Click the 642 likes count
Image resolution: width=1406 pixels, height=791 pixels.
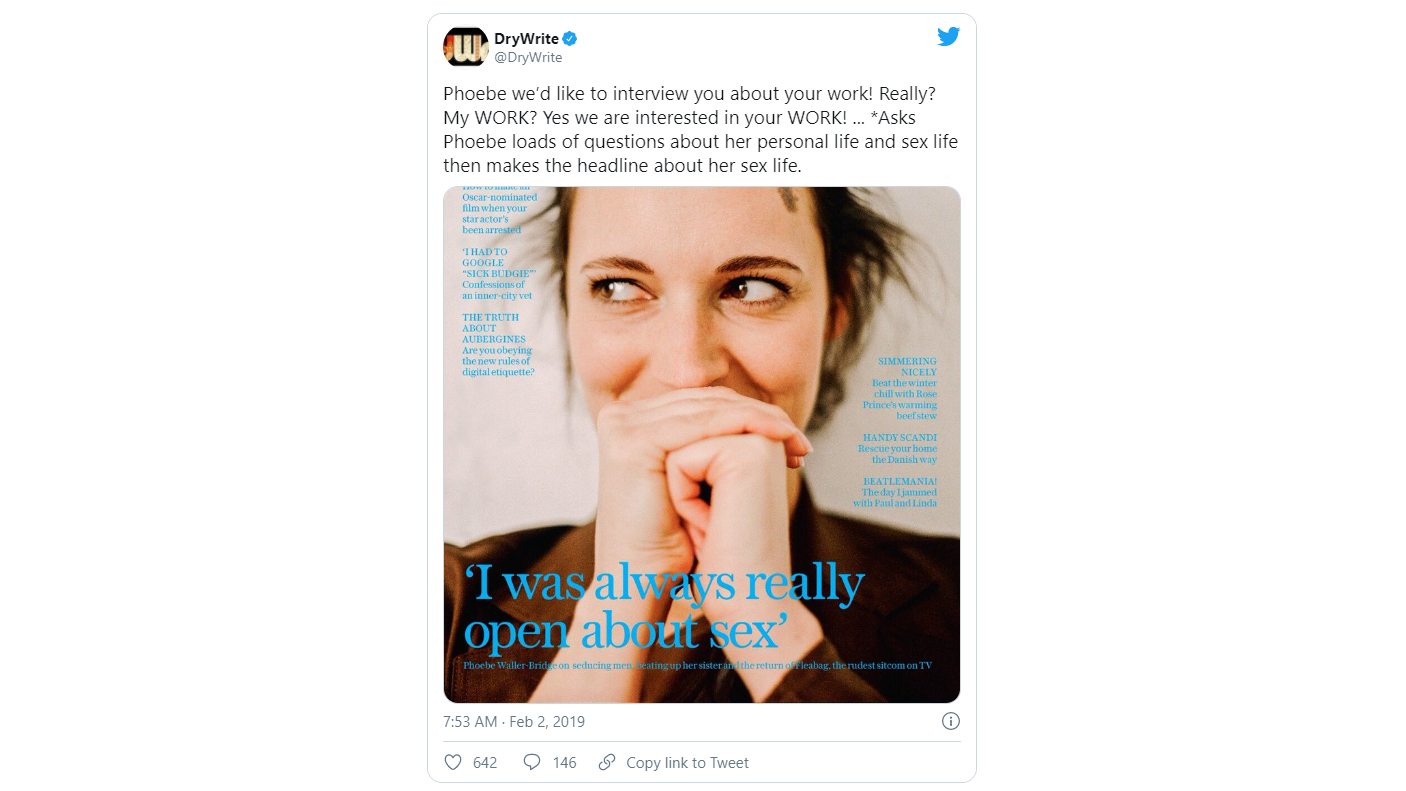click(x=485, y=762)
